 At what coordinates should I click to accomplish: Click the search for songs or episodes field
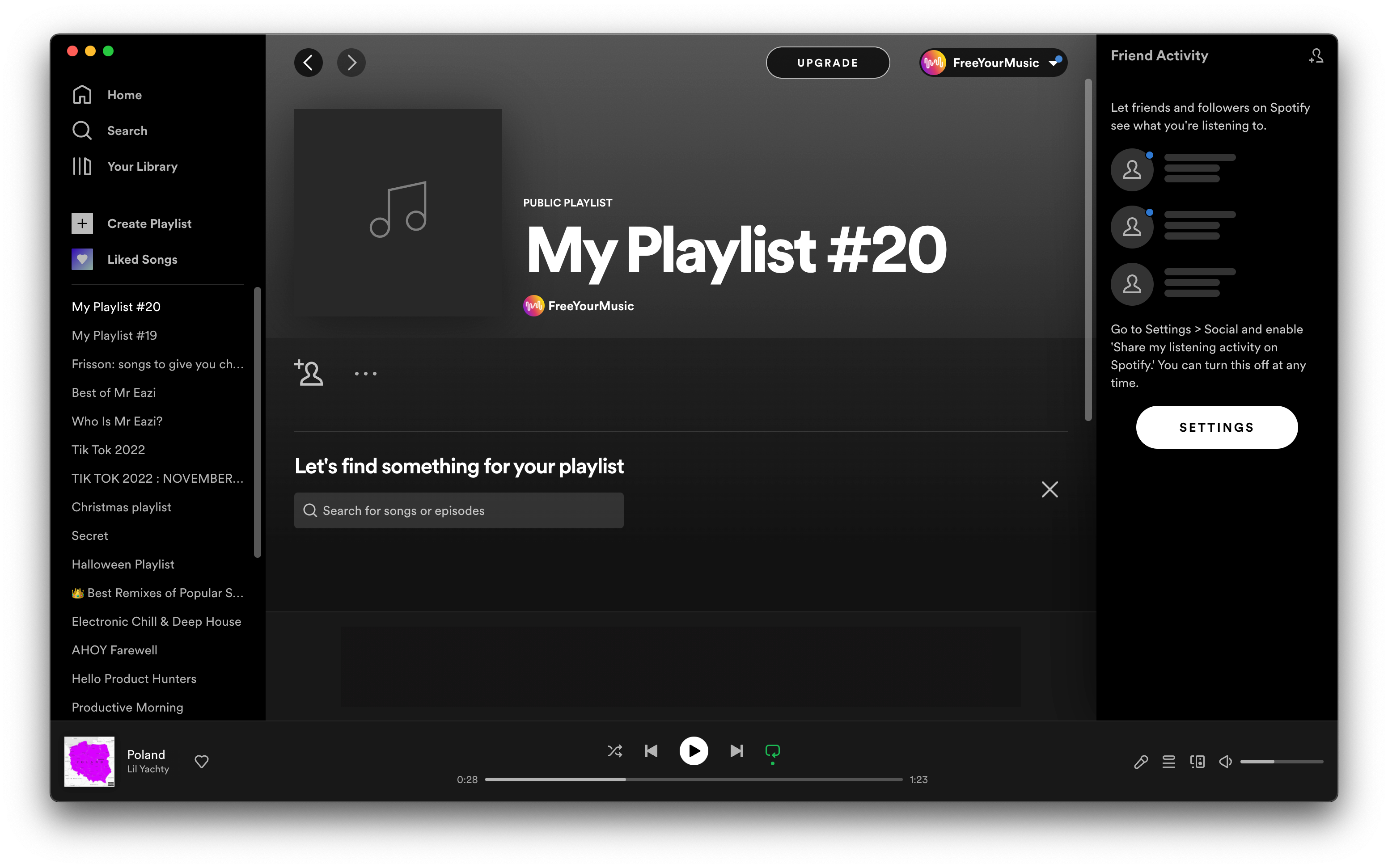click(x=458, y=510)
